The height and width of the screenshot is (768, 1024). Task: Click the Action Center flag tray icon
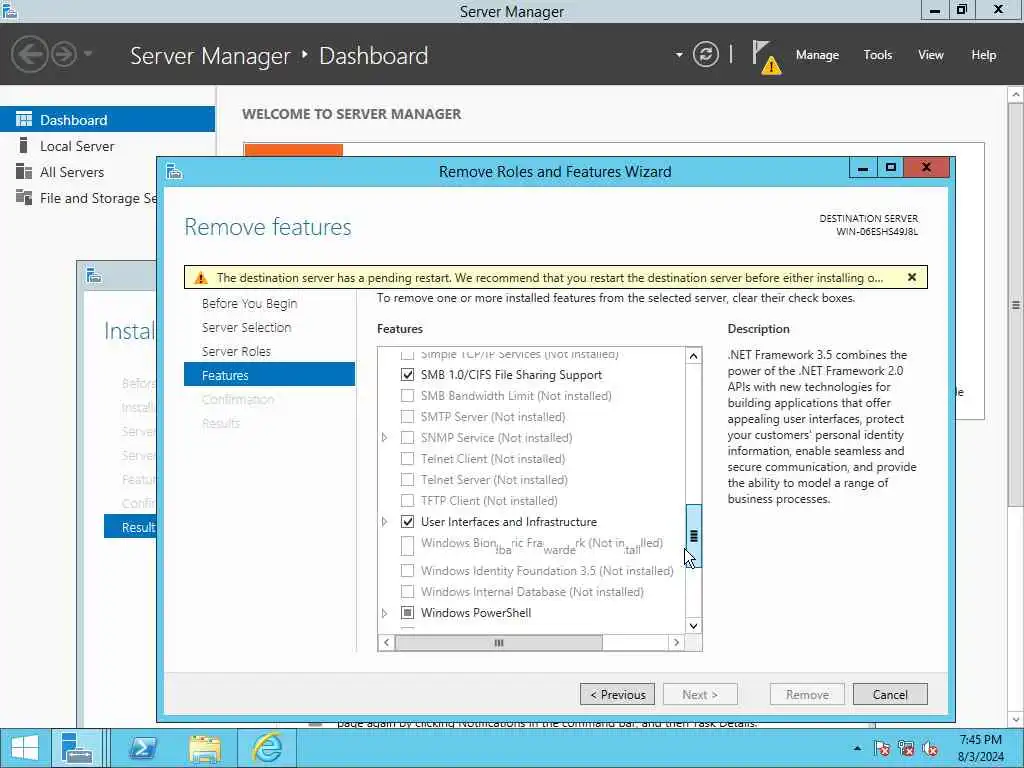882,748
